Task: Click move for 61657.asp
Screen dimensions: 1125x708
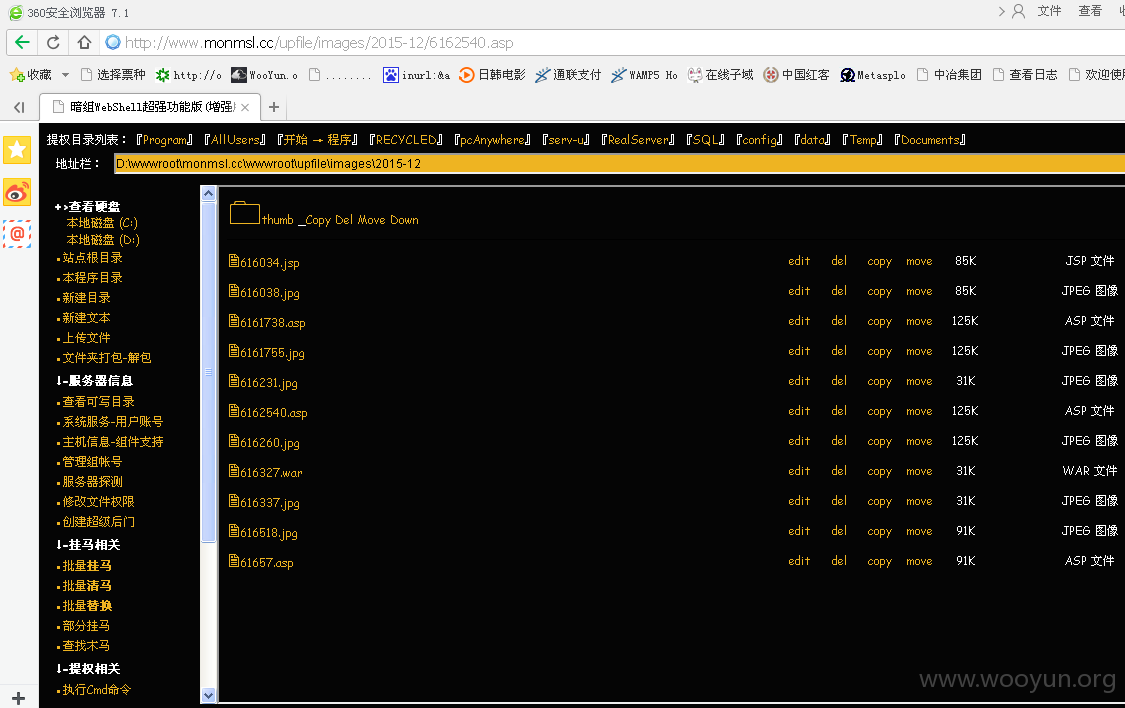Action: [x=919, y=562]
